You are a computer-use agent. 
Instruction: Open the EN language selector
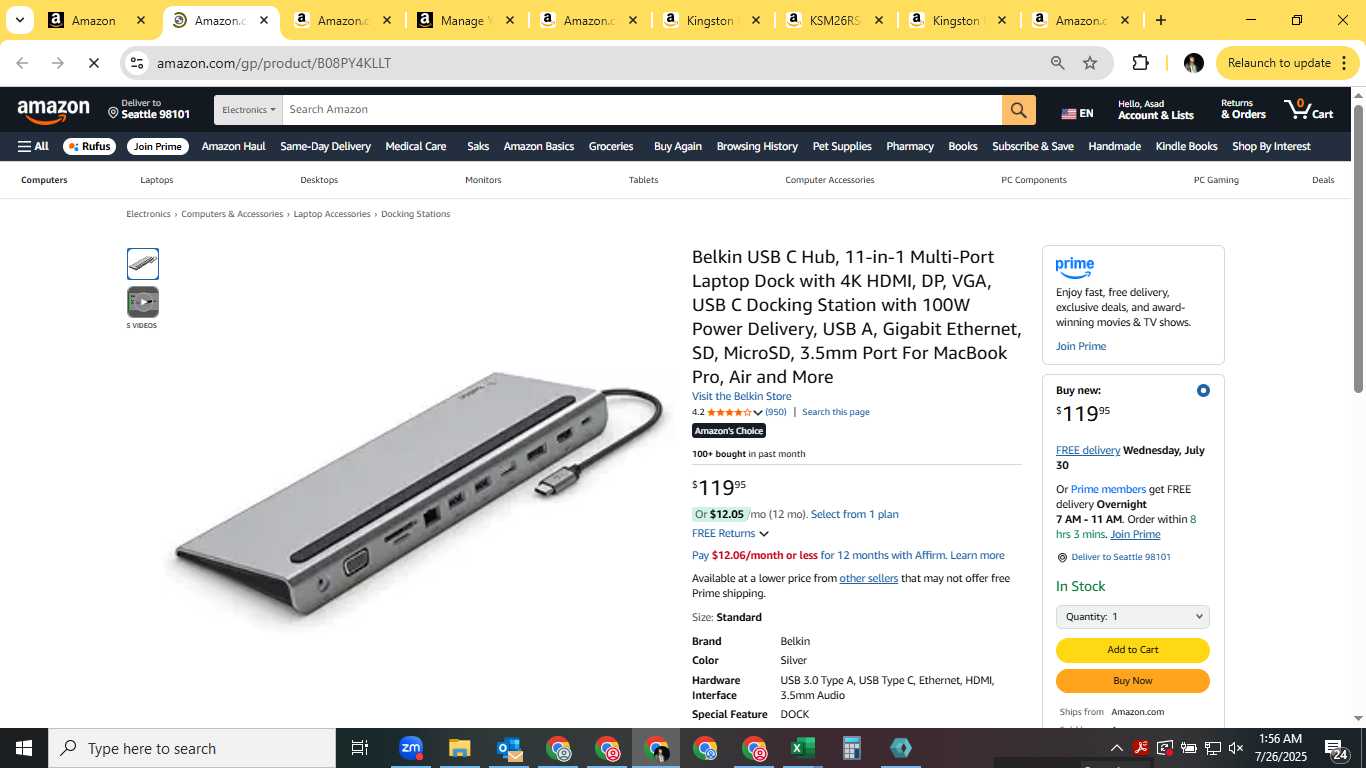pos(1077,113)
